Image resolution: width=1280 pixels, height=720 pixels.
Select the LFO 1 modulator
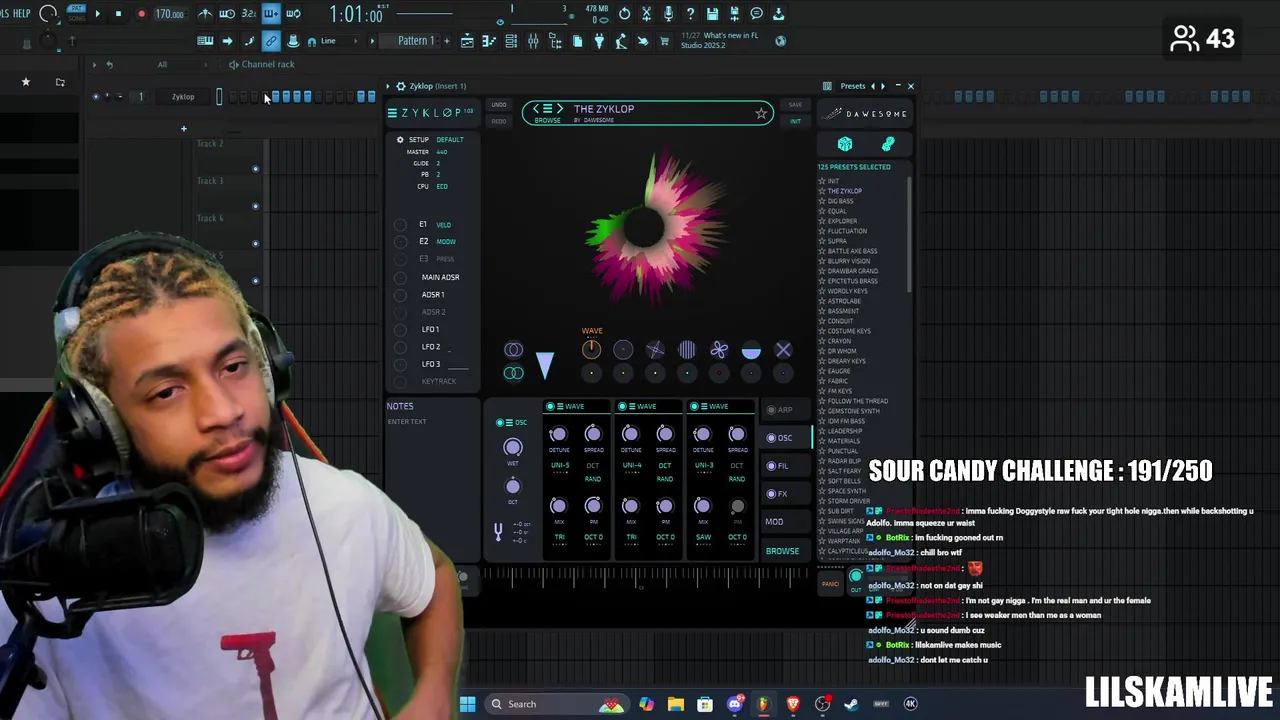click(x=430, y=329)
